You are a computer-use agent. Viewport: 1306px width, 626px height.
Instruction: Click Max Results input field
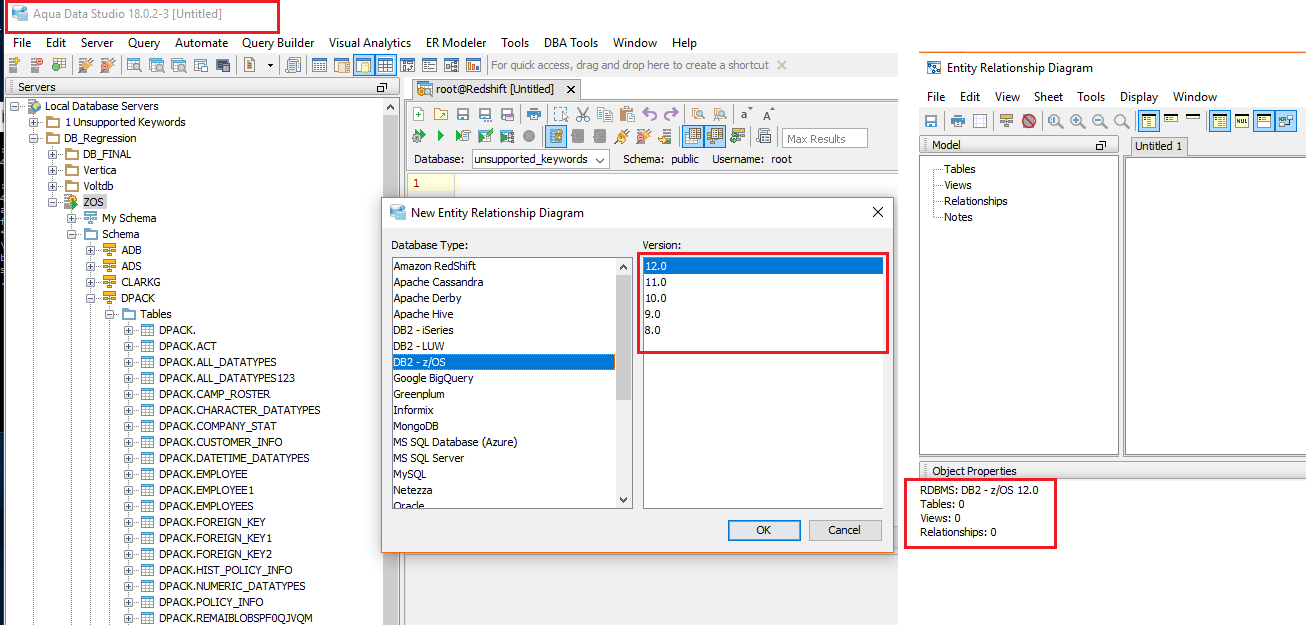825,138
